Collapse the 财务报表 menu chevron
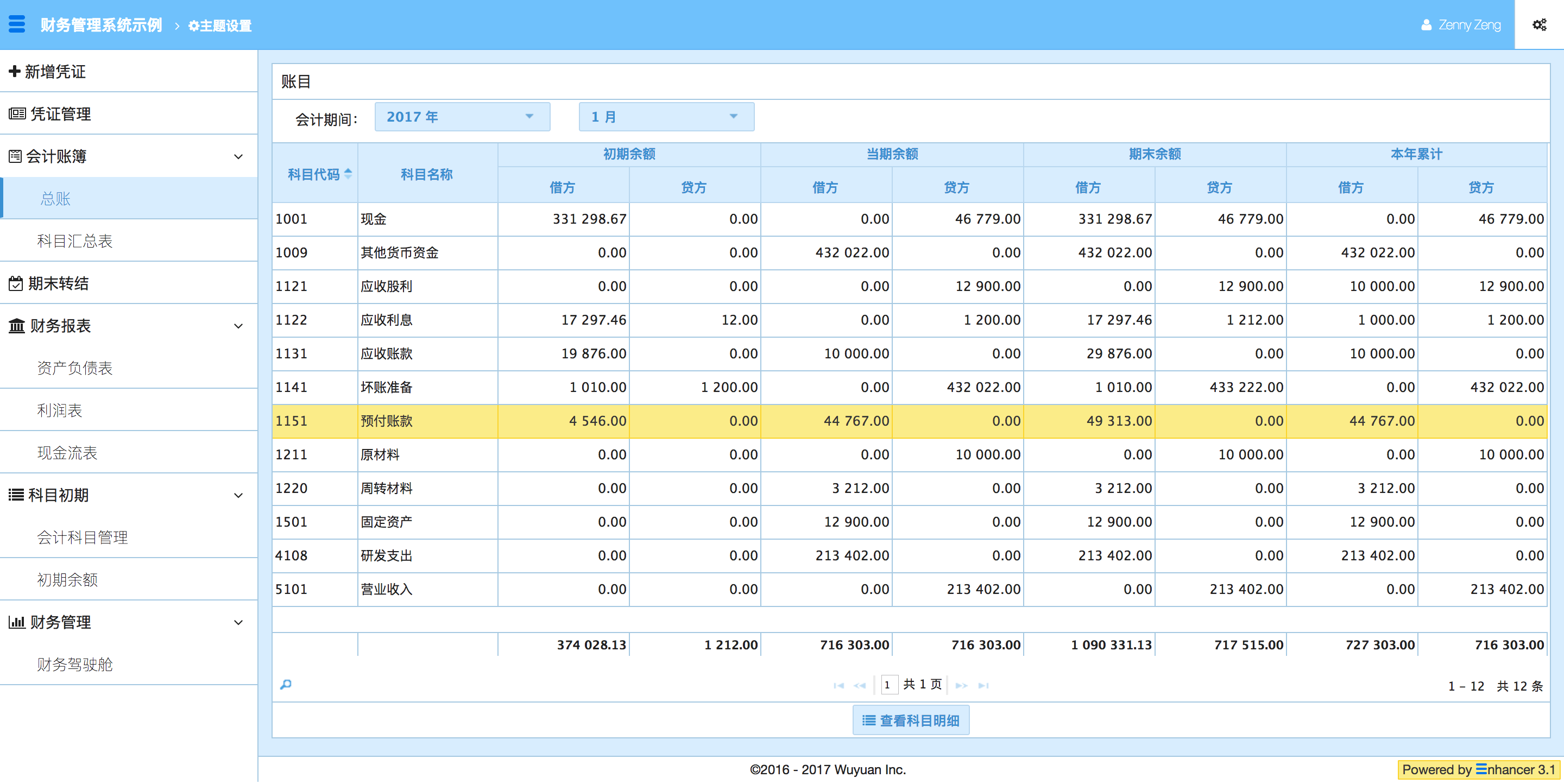 tap(238, 326)
